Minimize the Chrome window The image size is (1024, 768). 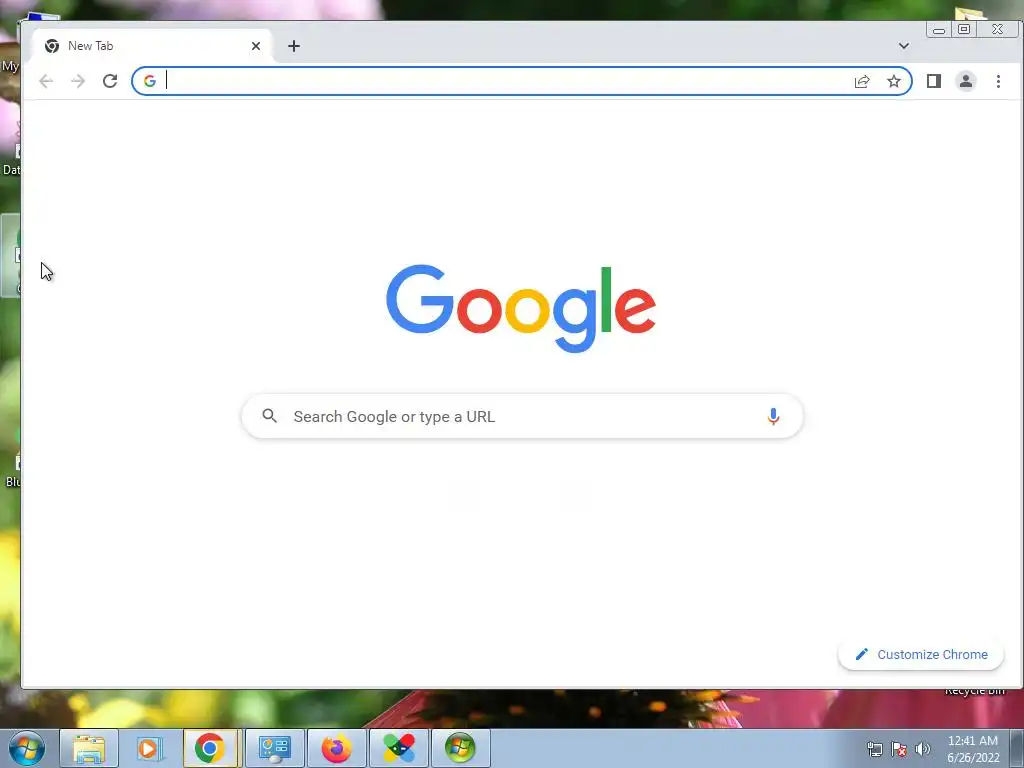(x=938, y=29)
